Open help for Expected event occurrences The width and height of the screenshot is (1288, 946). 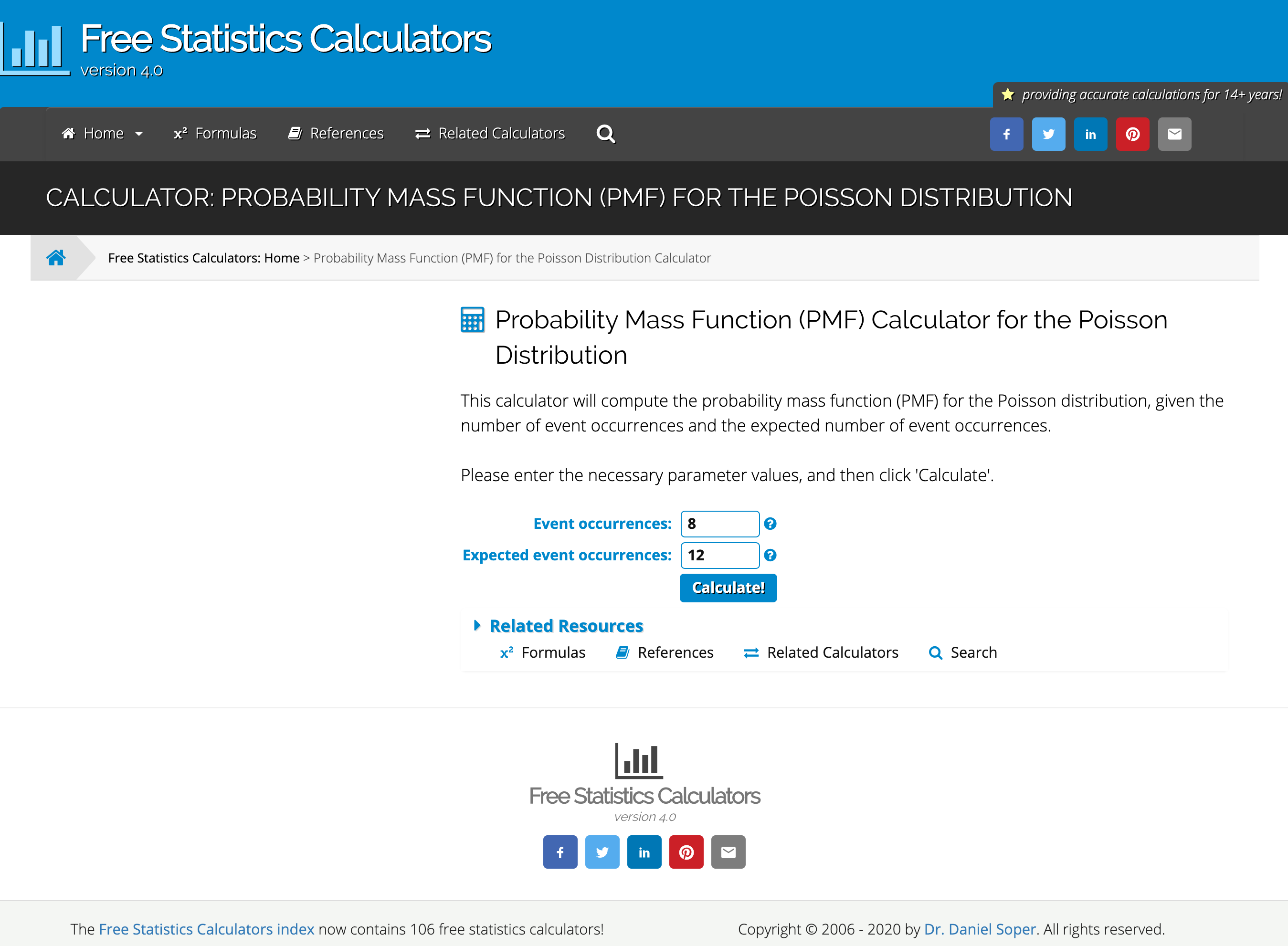(x=771, y=555)
